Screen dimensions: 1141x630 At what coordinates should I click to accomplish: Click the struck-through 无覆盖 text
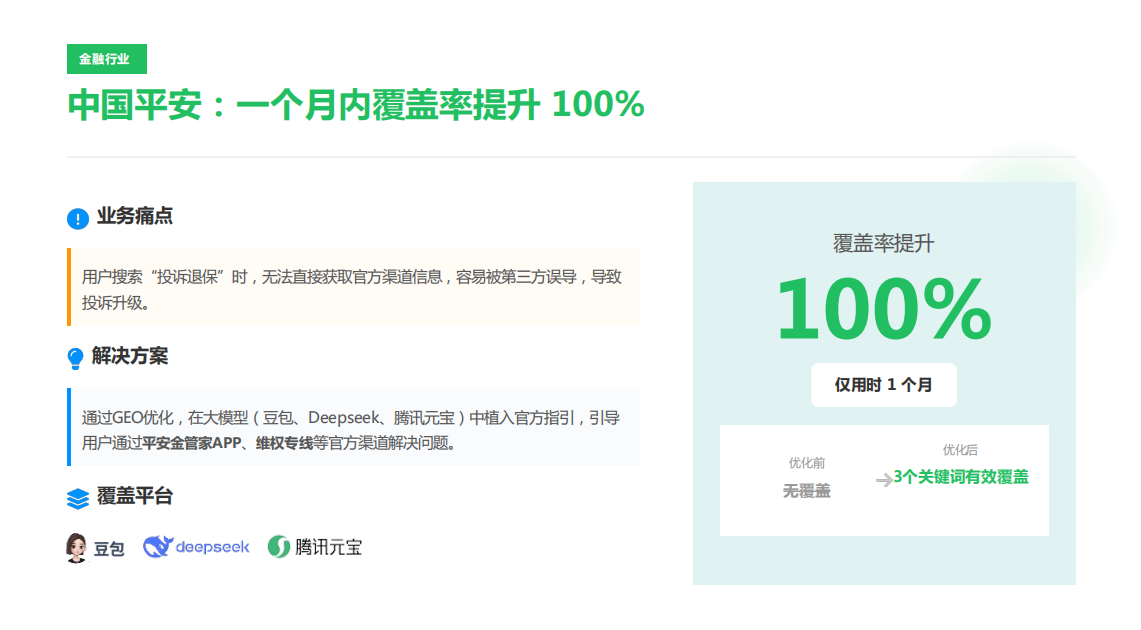[806, 491]
